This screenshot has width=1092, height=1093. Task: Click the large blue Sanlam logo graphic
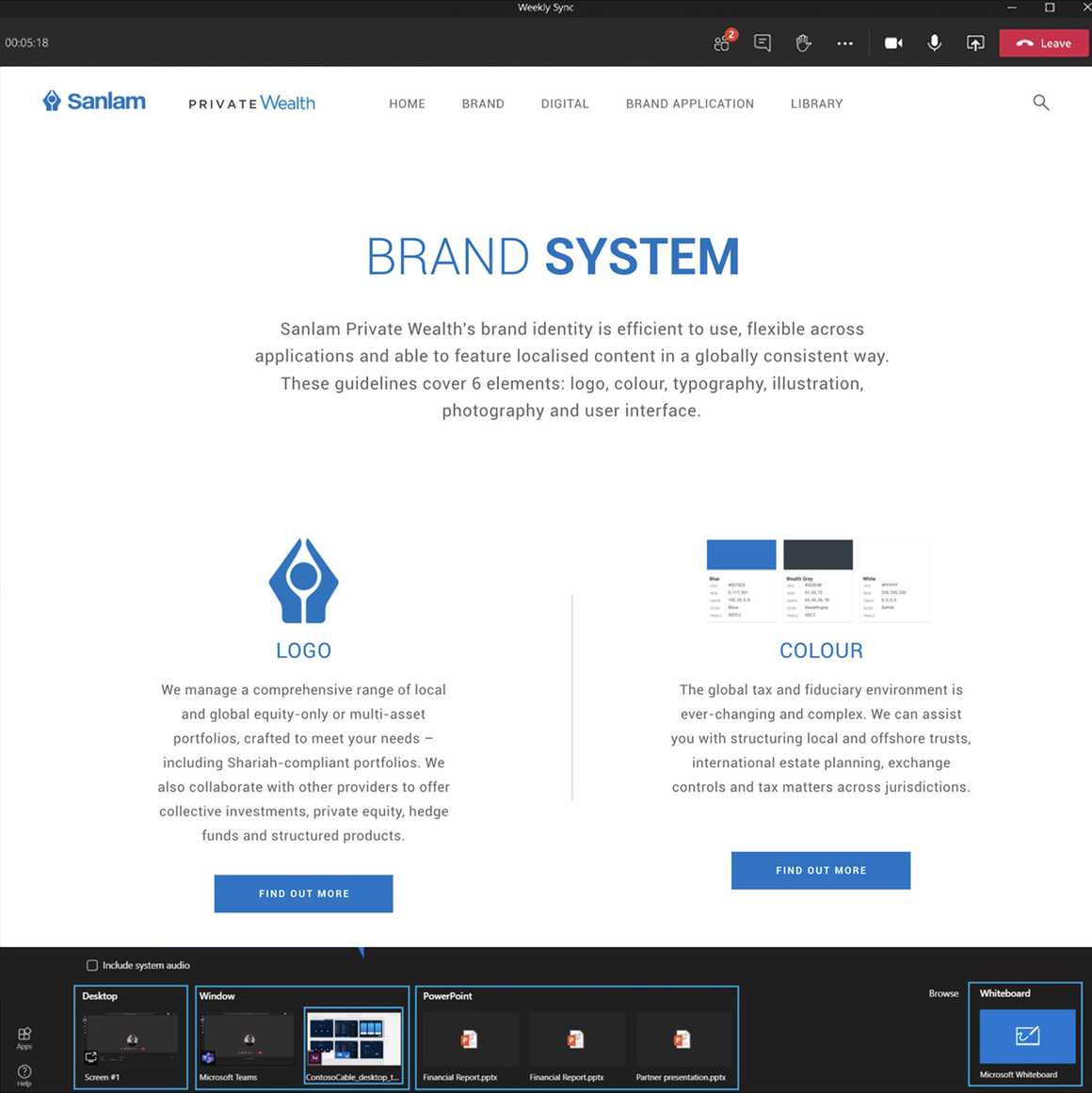(303, 581)
